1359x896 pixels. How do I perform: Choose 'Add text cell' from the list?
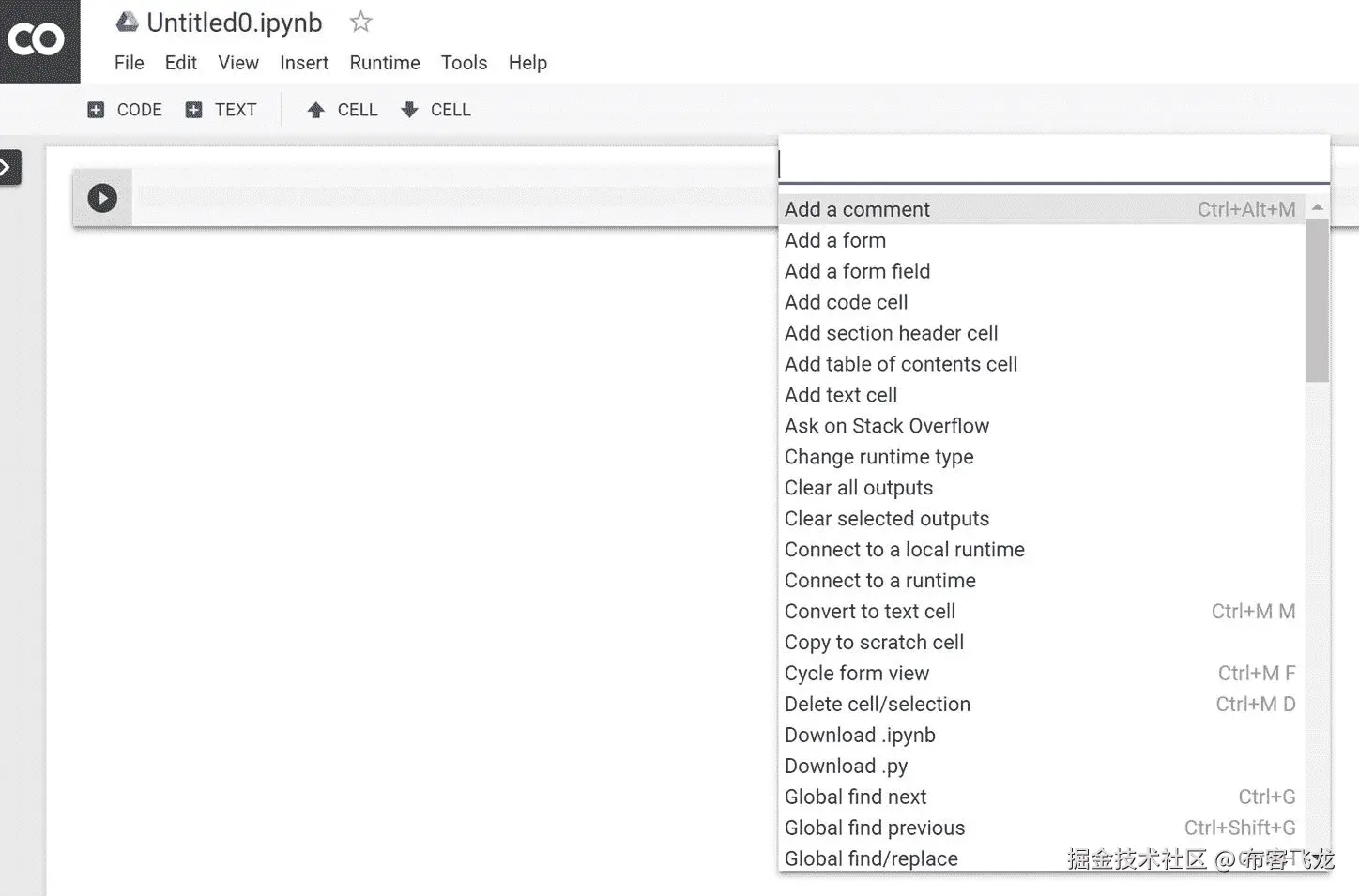point(1042,395)
